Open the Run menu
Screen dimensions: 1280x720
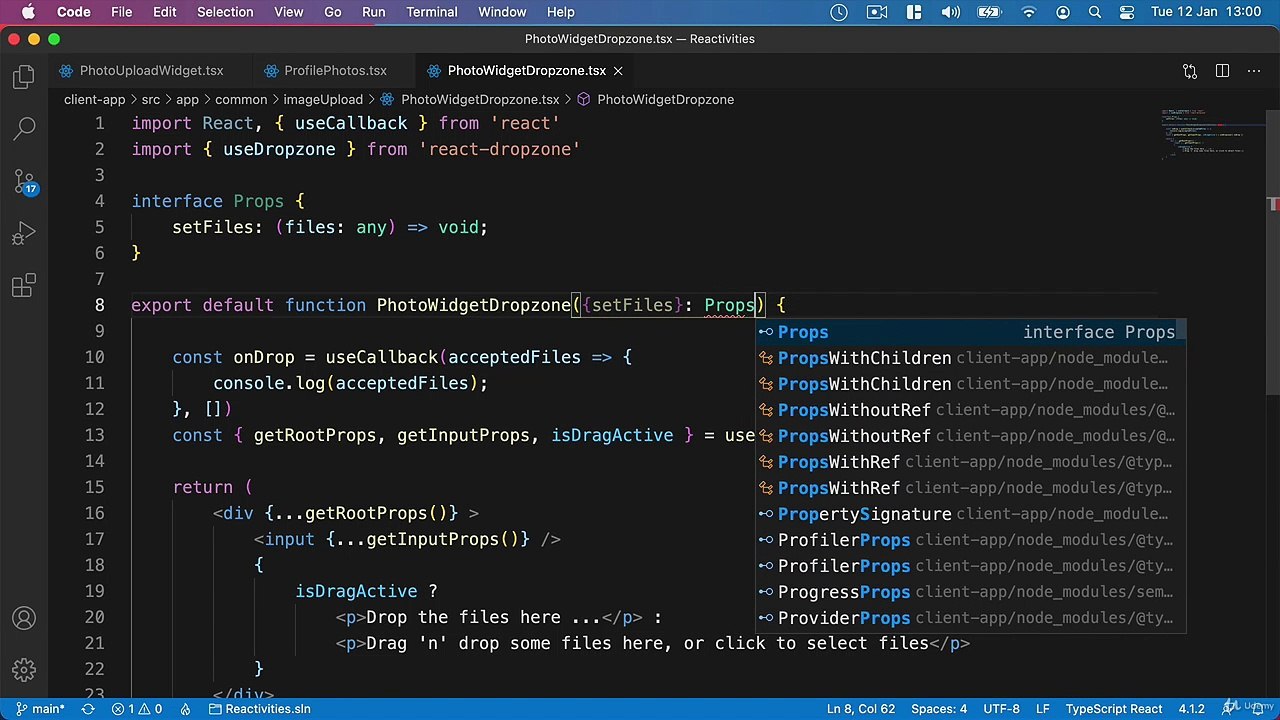[x=373, y=12]
